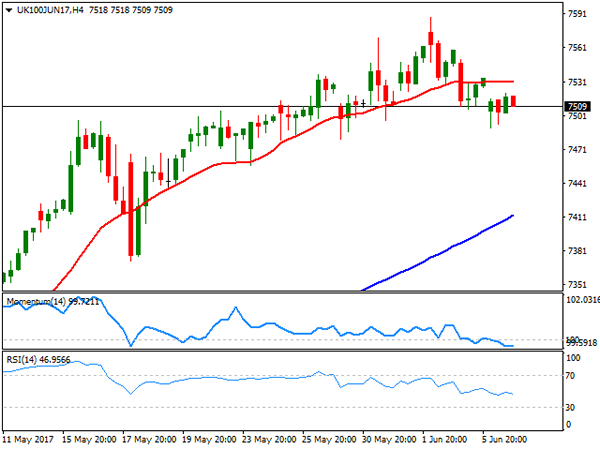Click the 30 May 20:00 time label
600x450 pixels.
pyautogui.click(x=389, y=439)
